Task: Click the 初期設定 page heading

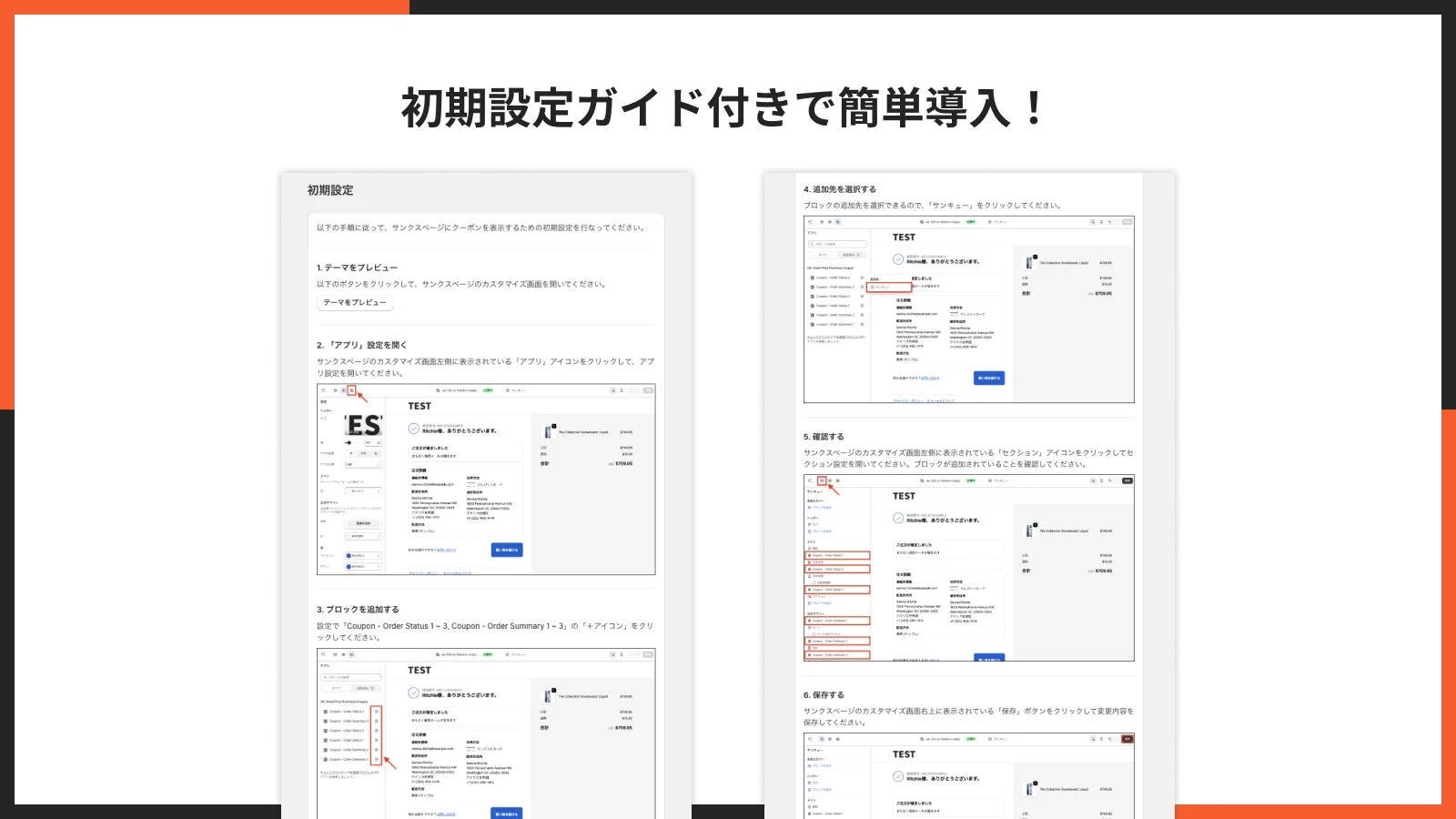Action: click(330, 190)
